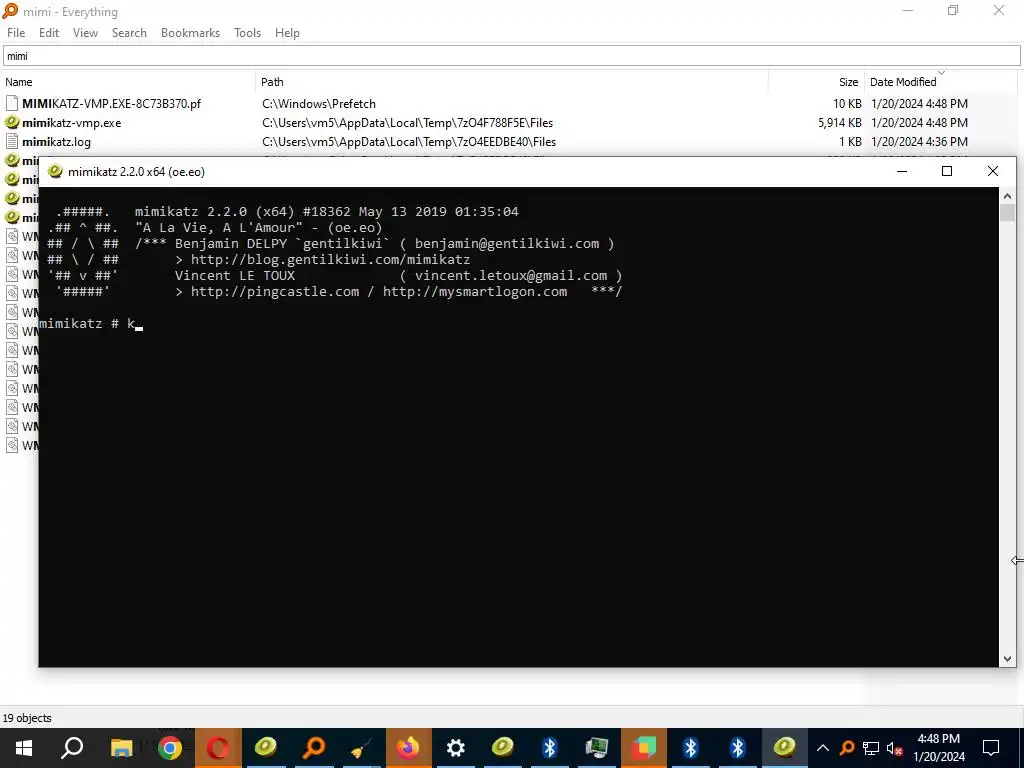Switch to Everything search taskbar button
The image size is (1024, 768).
click(x=314, y=748)
